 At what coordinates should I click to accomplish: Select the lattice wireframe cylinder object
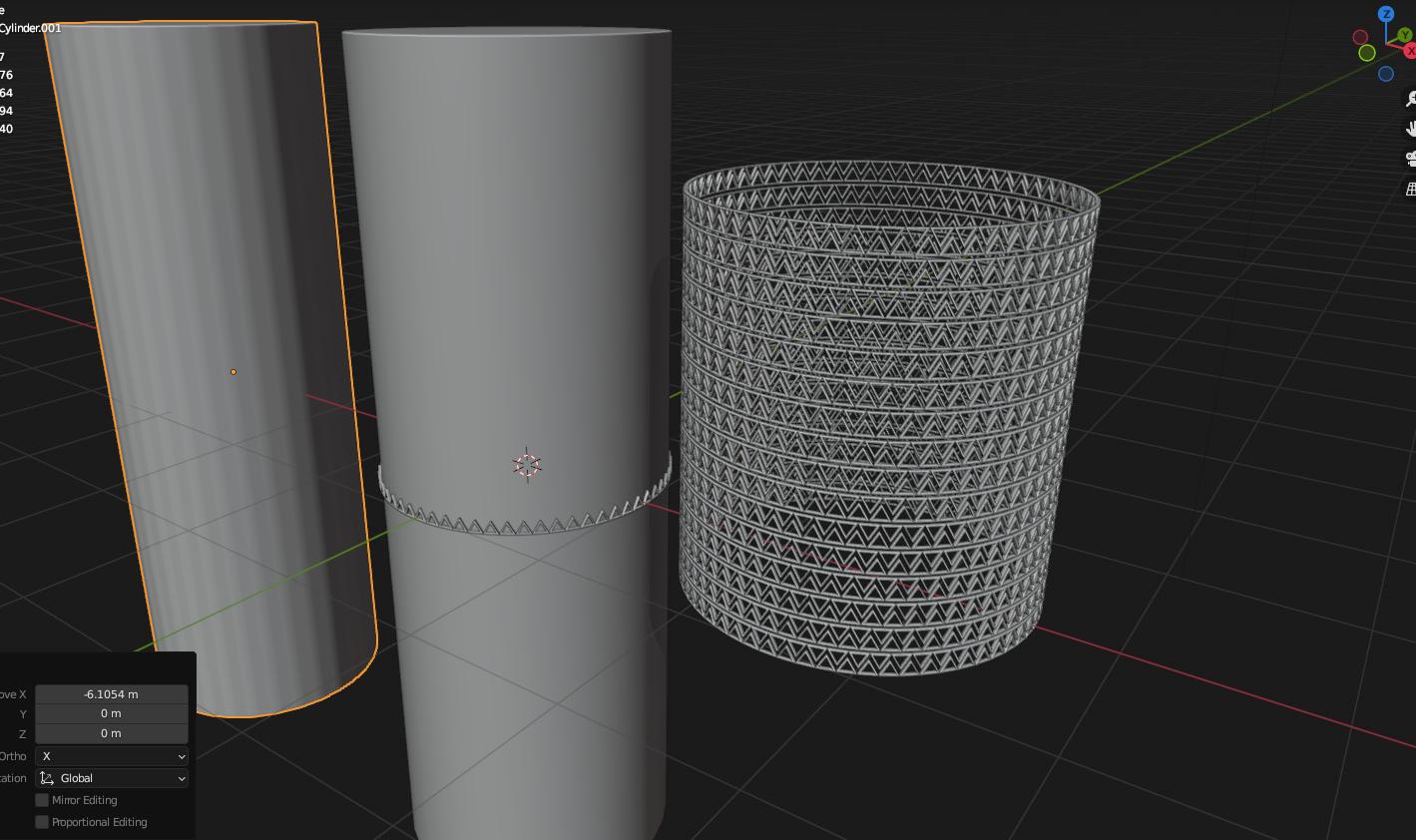[x=888, y=419]
